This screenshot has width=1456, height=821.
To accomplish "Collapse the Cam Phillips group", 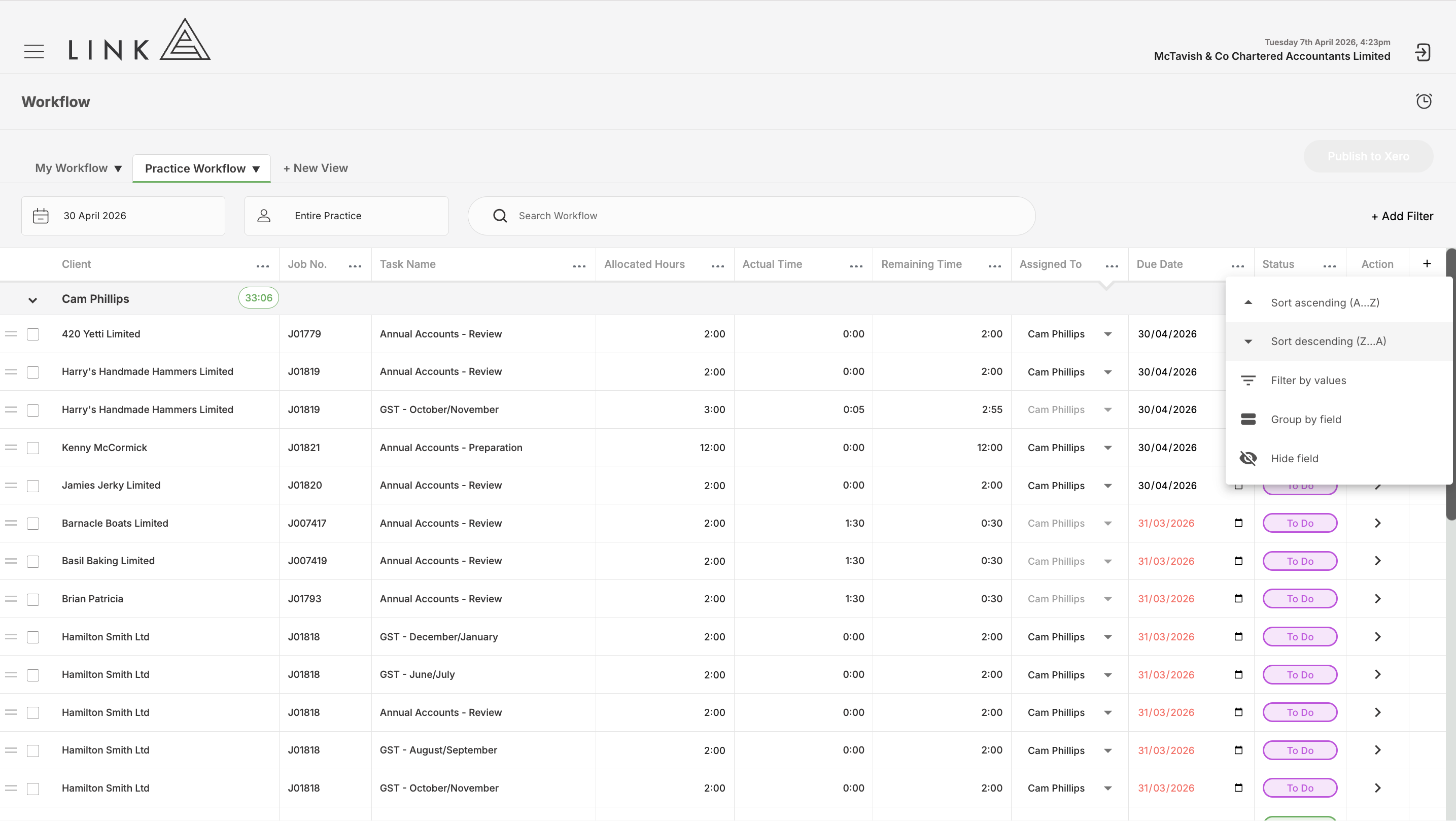I will tap(33, 300).
